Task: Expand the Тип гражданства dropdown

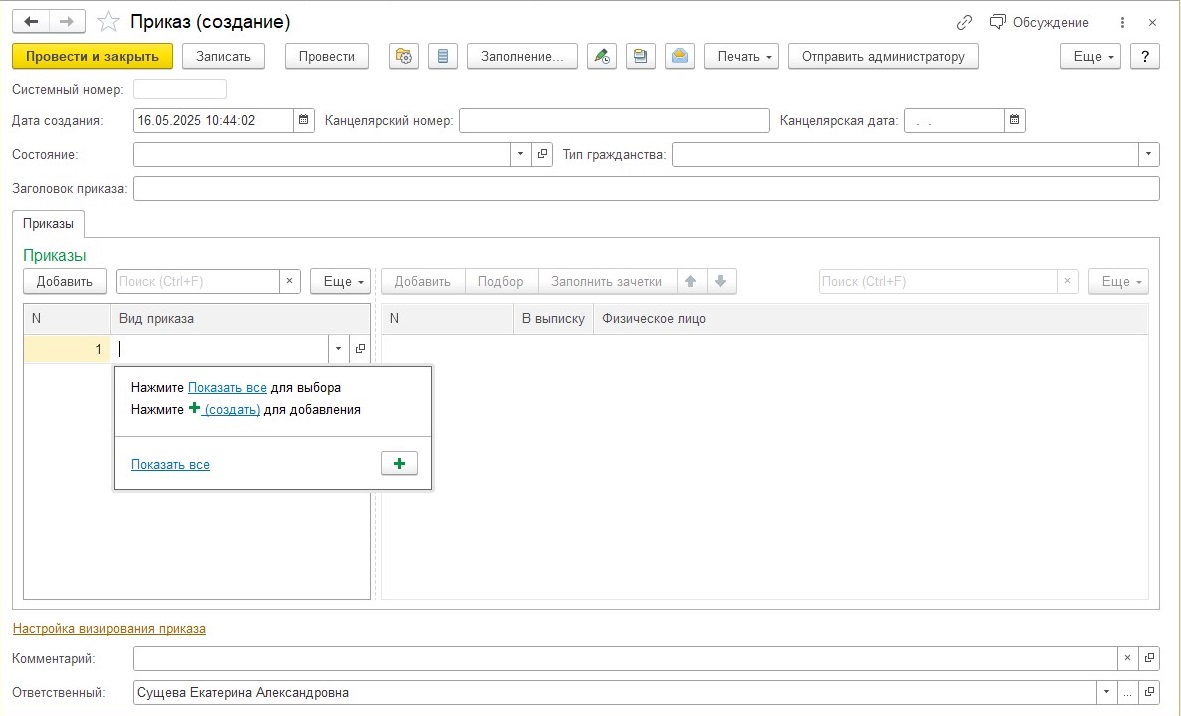Action: click(x=1149, y=154)
